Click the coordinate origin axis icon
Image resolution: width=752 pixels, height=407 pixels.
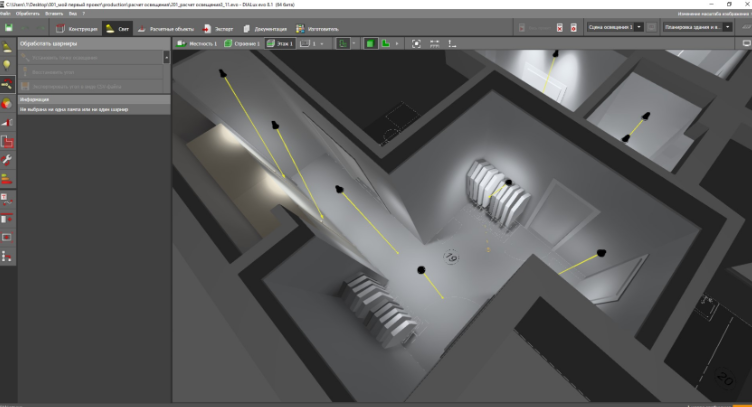(x=452, y=44)
